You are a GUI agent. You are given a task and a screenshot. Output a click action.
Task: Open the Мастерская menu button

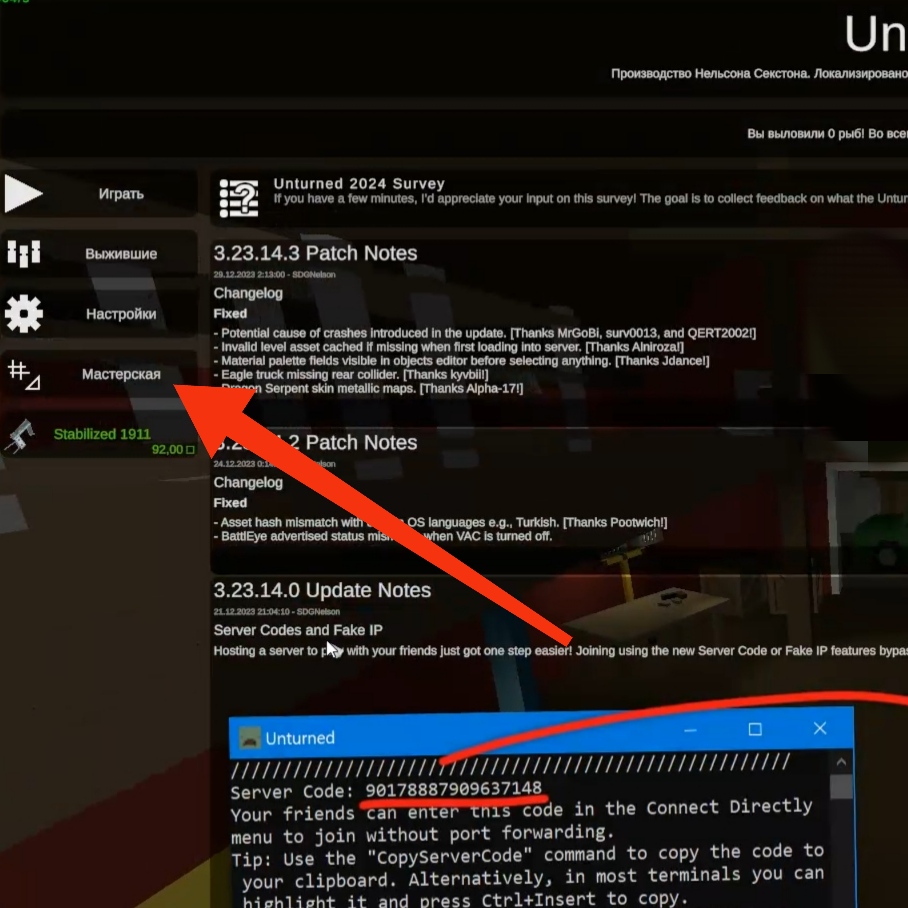pyautogui.click(x=99, y=374)
